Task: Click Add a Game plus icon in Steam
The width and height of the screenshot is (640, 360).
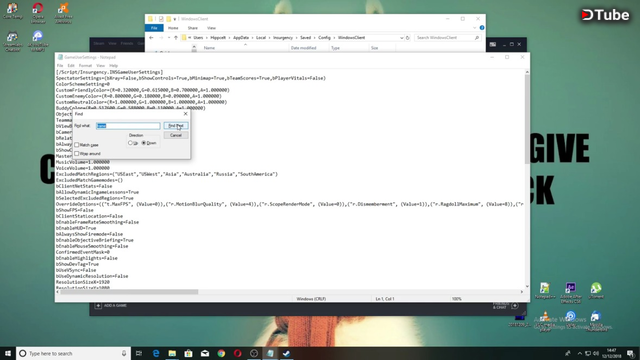Action: pos(98,305)
